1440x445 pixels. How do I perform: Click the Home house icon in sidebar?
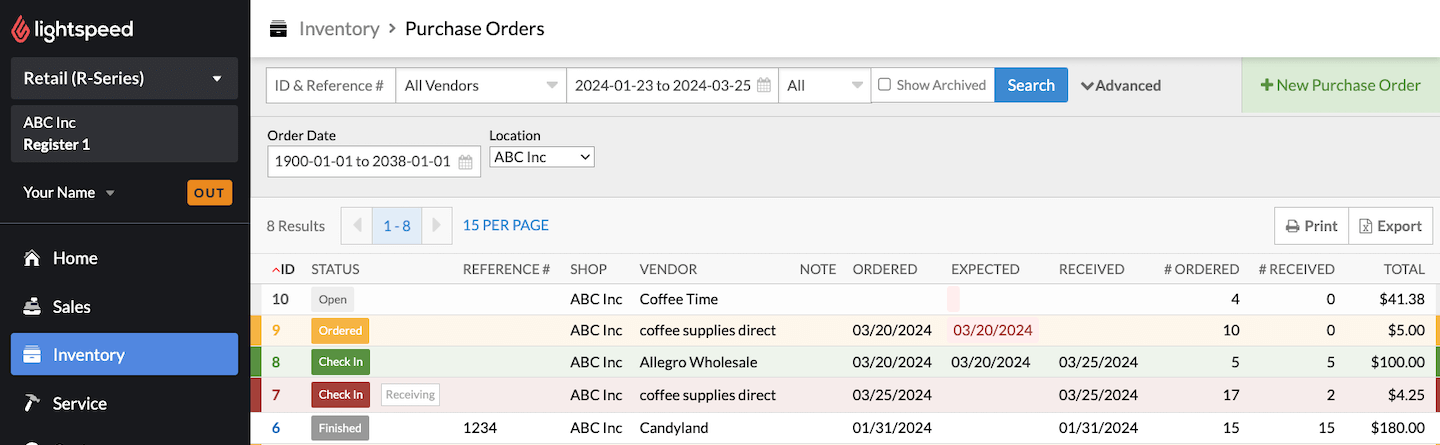click(x=33, y=258)
